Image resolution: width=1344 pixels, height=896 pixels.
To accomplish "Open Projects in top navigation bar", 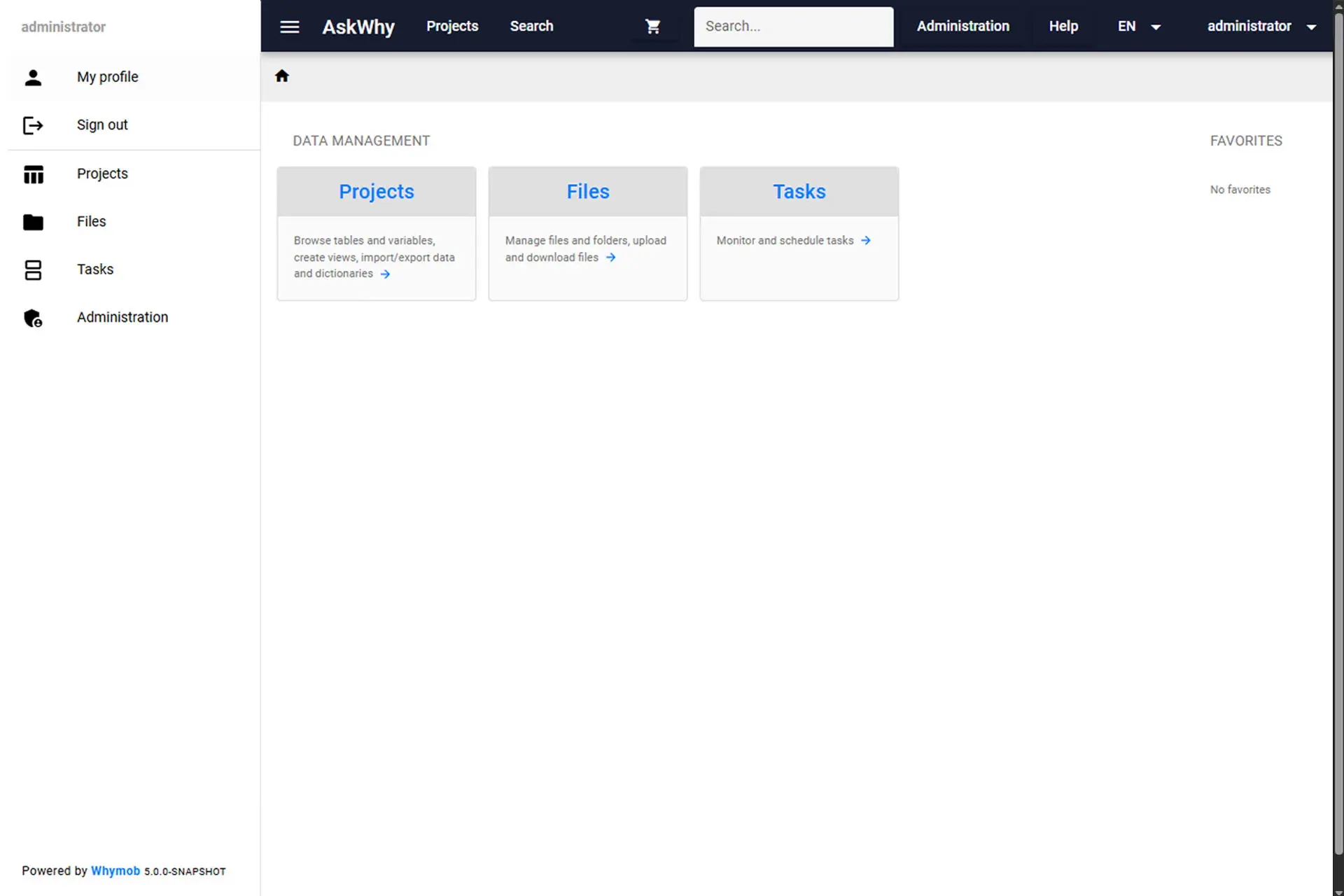I will [x=452, y=27].
